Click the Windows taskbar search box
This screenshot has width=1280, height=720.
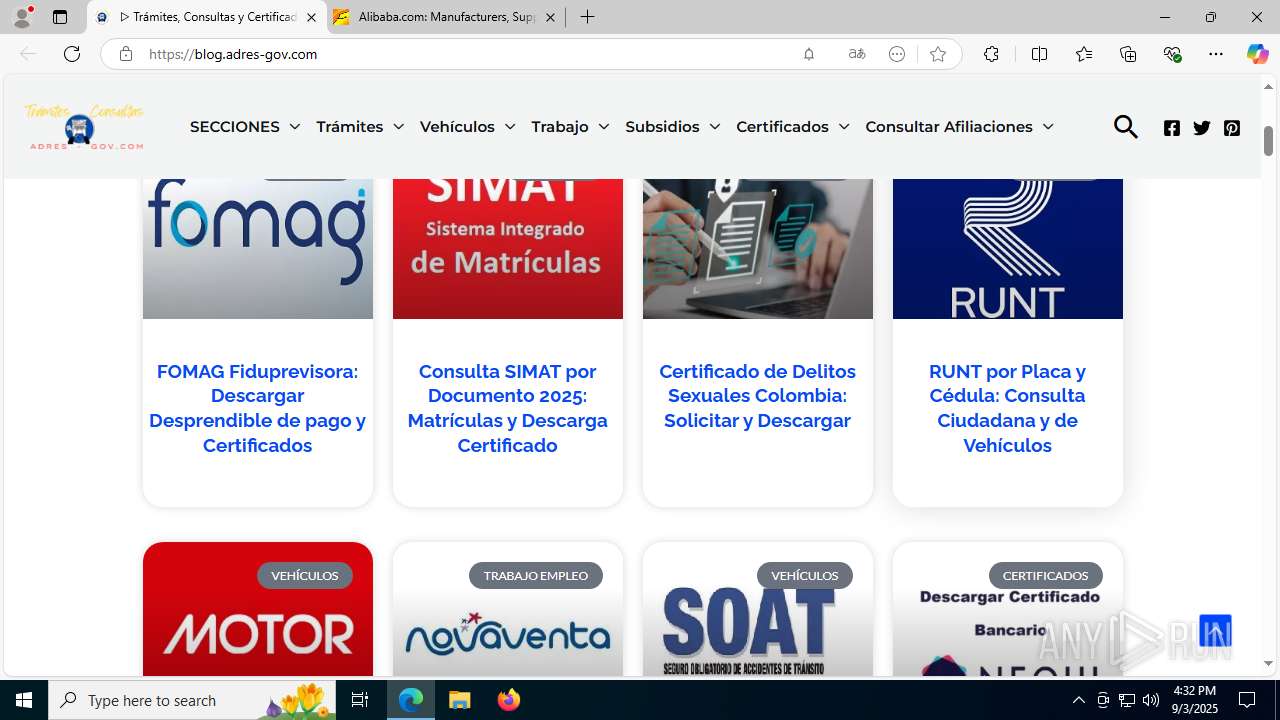[x=192, y=700]
